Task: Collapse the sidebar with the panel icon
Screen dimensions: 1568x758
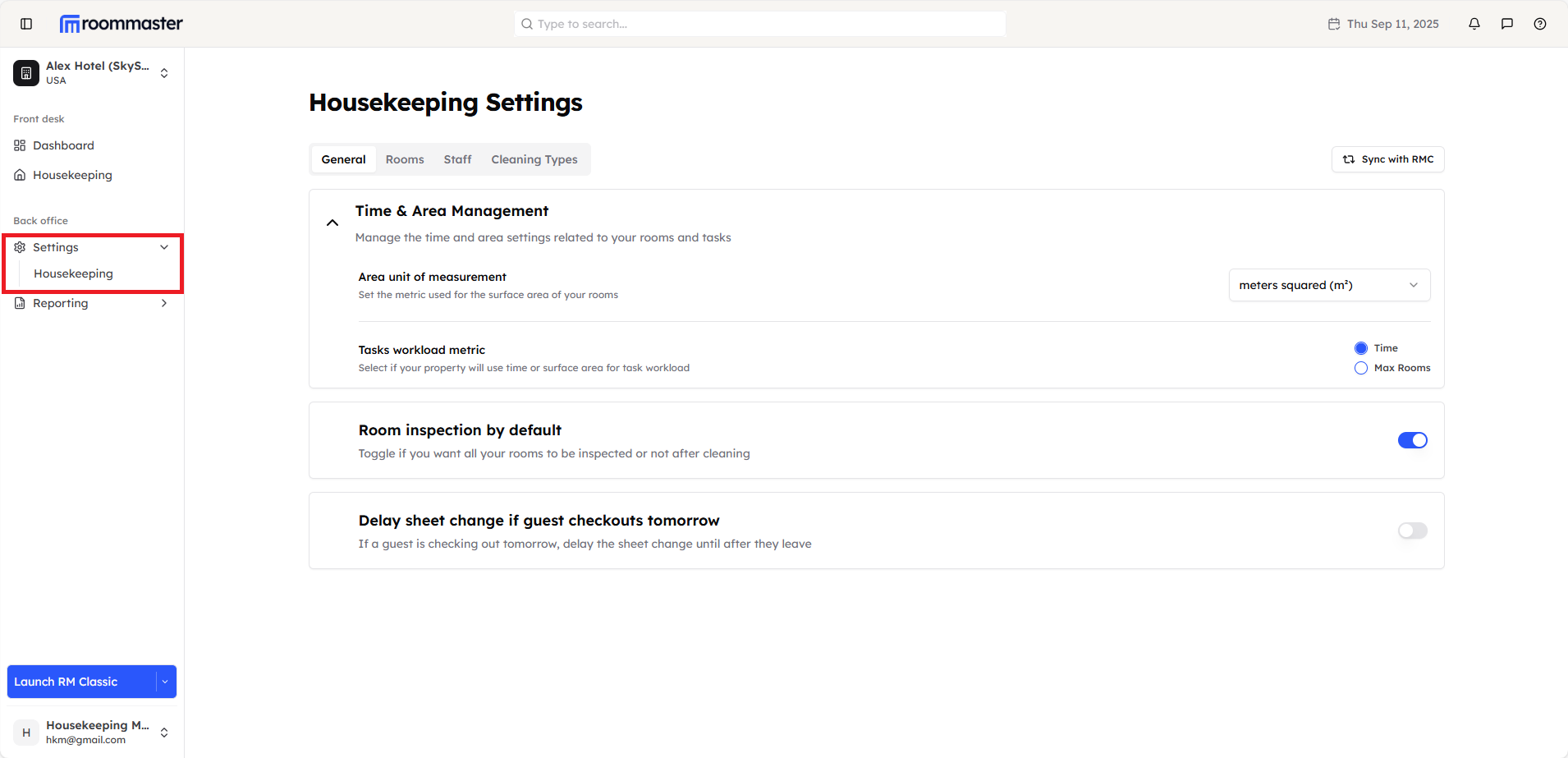Action: pos(25,24)
